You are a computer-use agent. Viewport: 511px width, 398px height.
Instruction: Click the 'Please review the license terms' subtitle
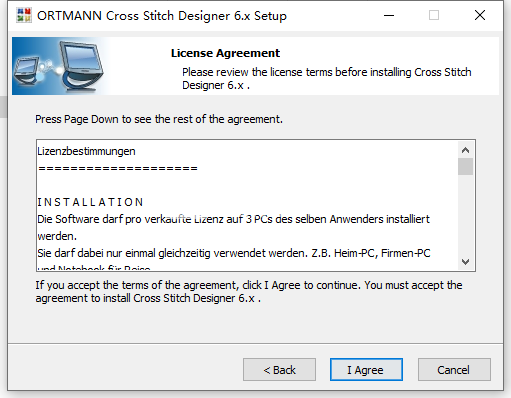tap(327, 79)
